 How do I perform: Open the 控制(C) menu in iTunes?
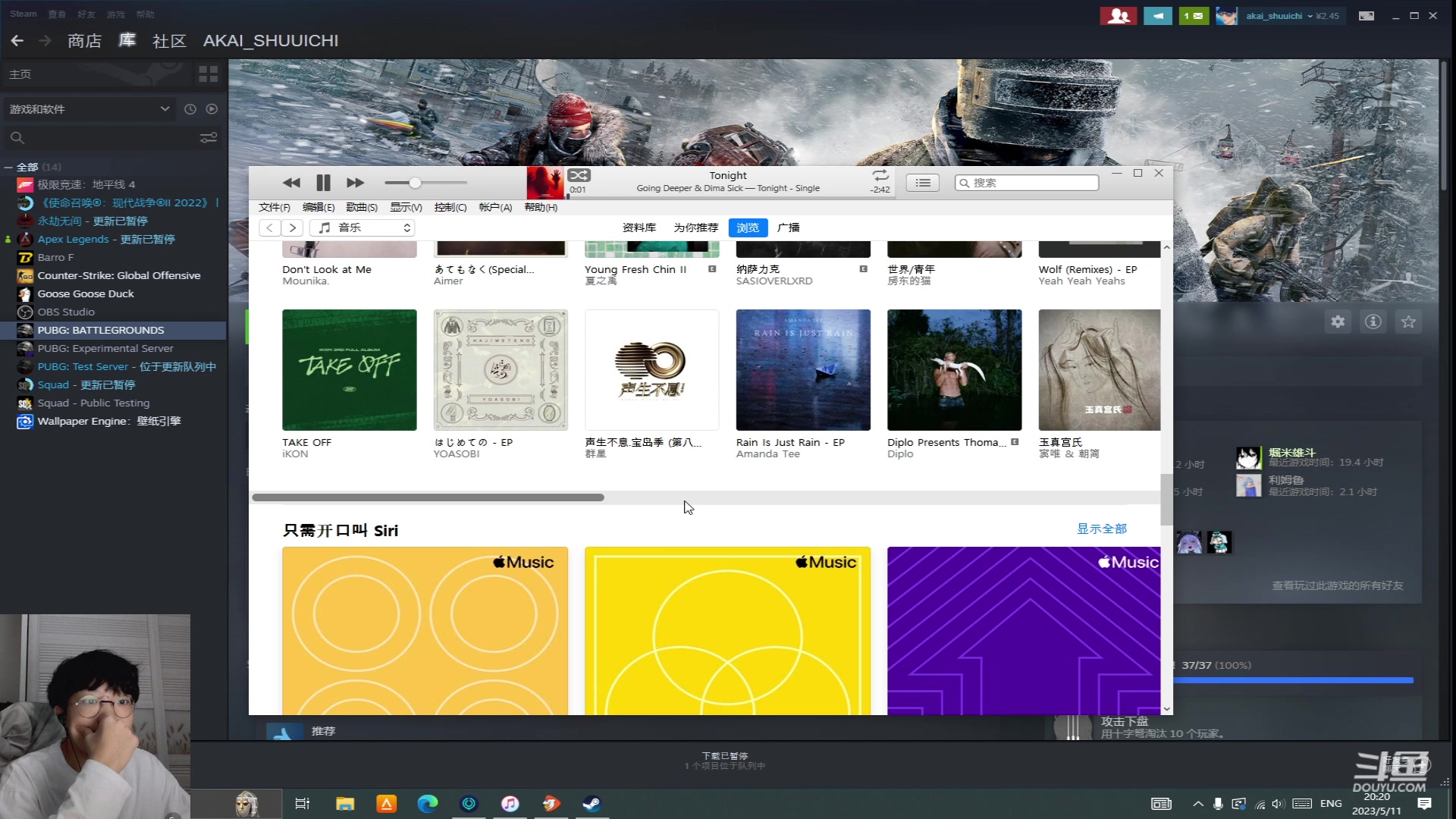450,207
